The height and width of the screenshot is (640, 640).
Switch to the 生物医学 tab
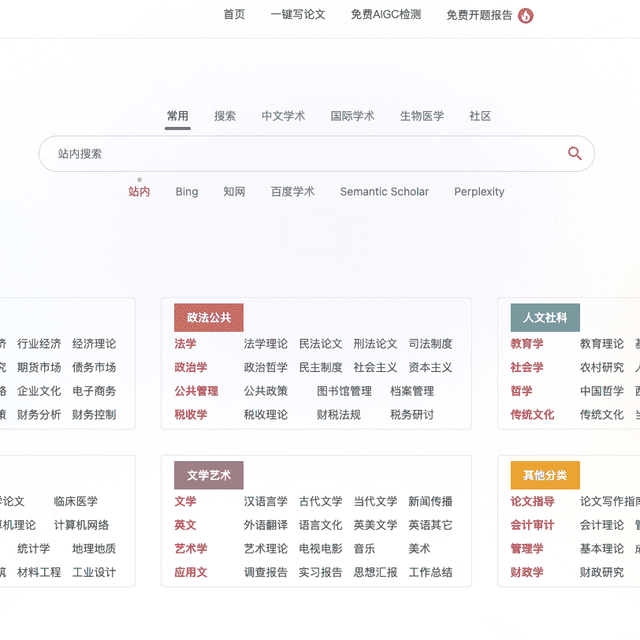[x=422, y=116]
